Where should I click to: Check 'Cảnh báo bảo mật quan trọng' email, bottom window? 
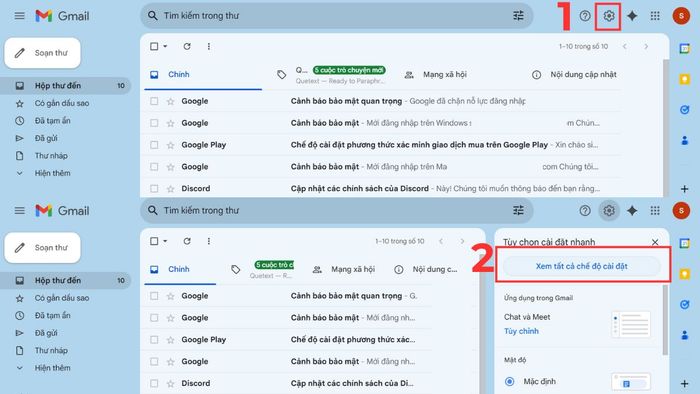click(154, 296)
